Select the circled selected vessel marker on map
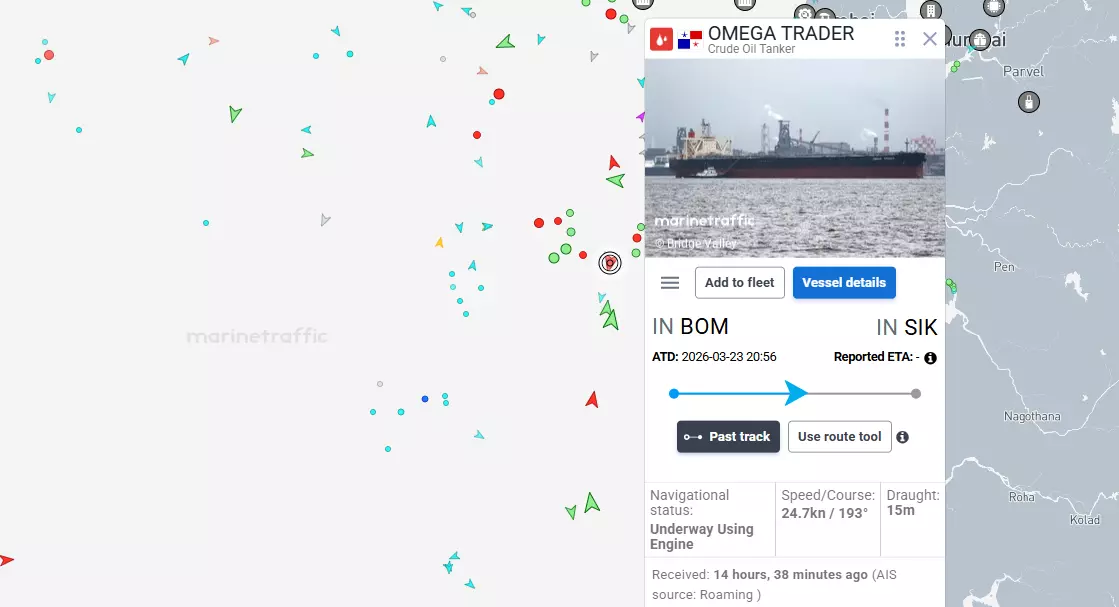Image resolution: width=1119 pixels, height=607 pixels. (x=609, y=263)
